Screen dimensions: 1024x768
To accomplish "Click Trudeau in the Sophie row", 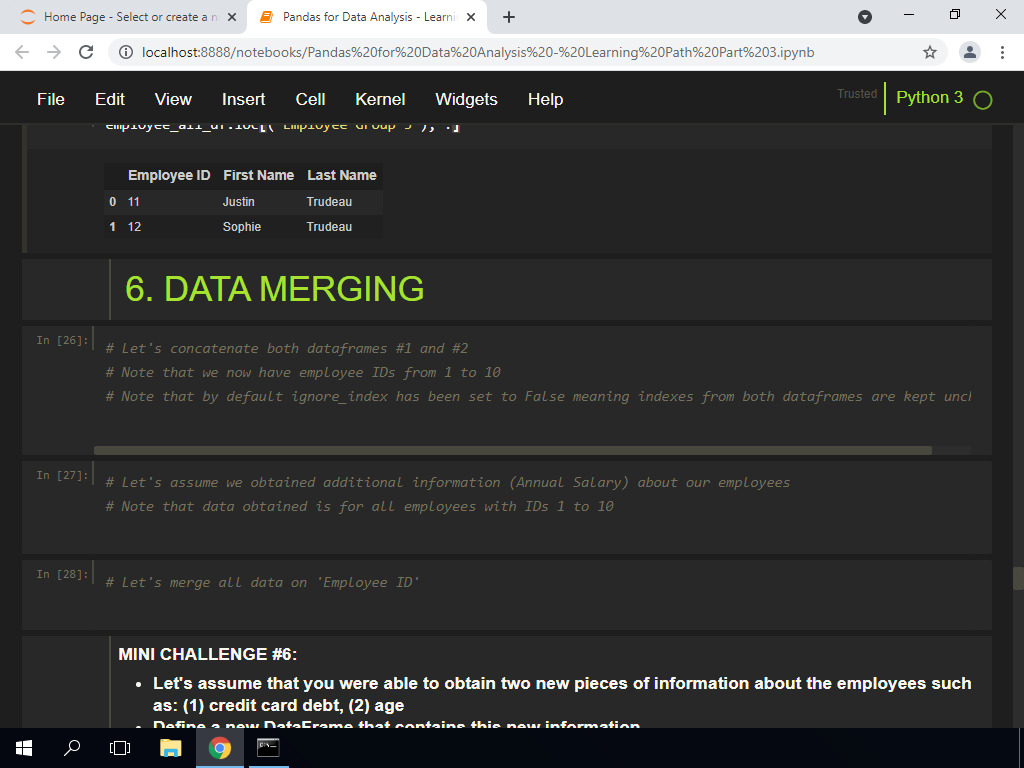I will tap(329, 227).
